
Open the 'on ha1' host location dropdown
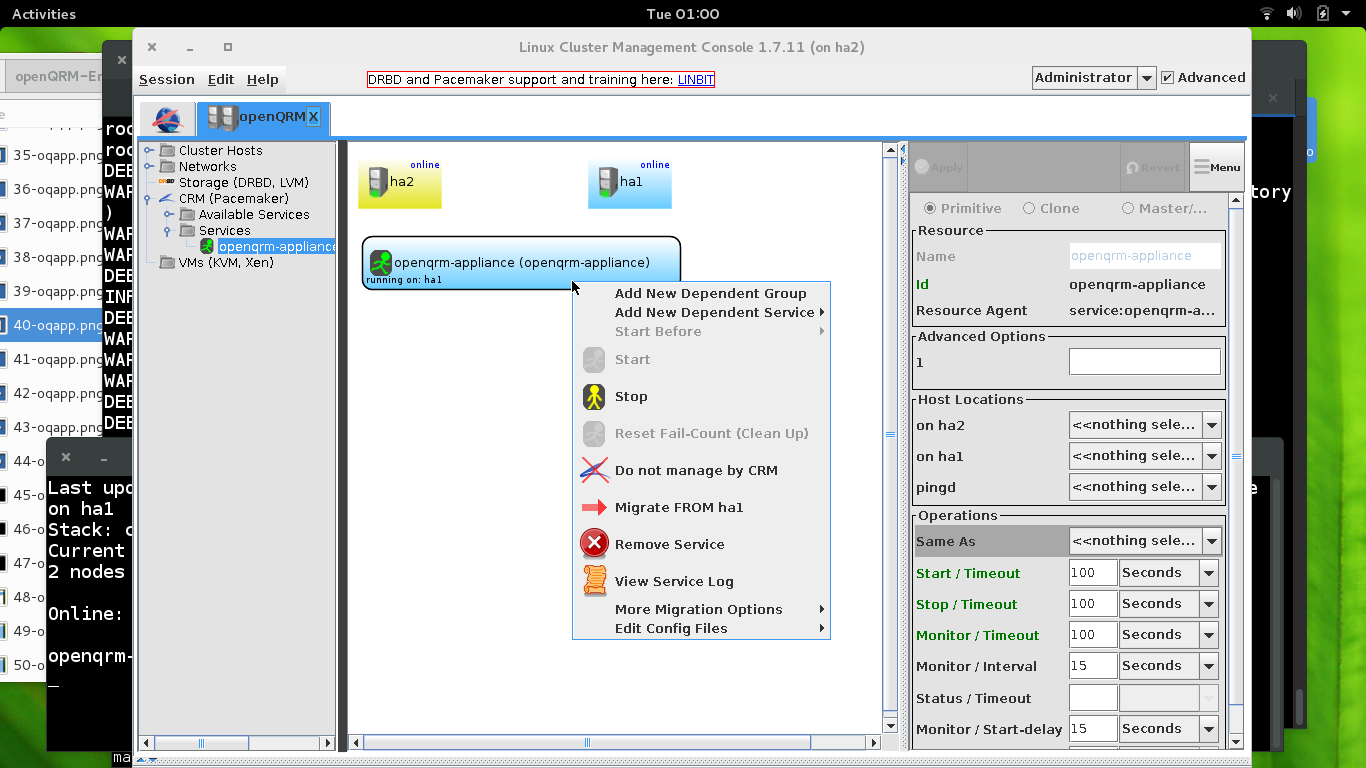point(1212,456)
